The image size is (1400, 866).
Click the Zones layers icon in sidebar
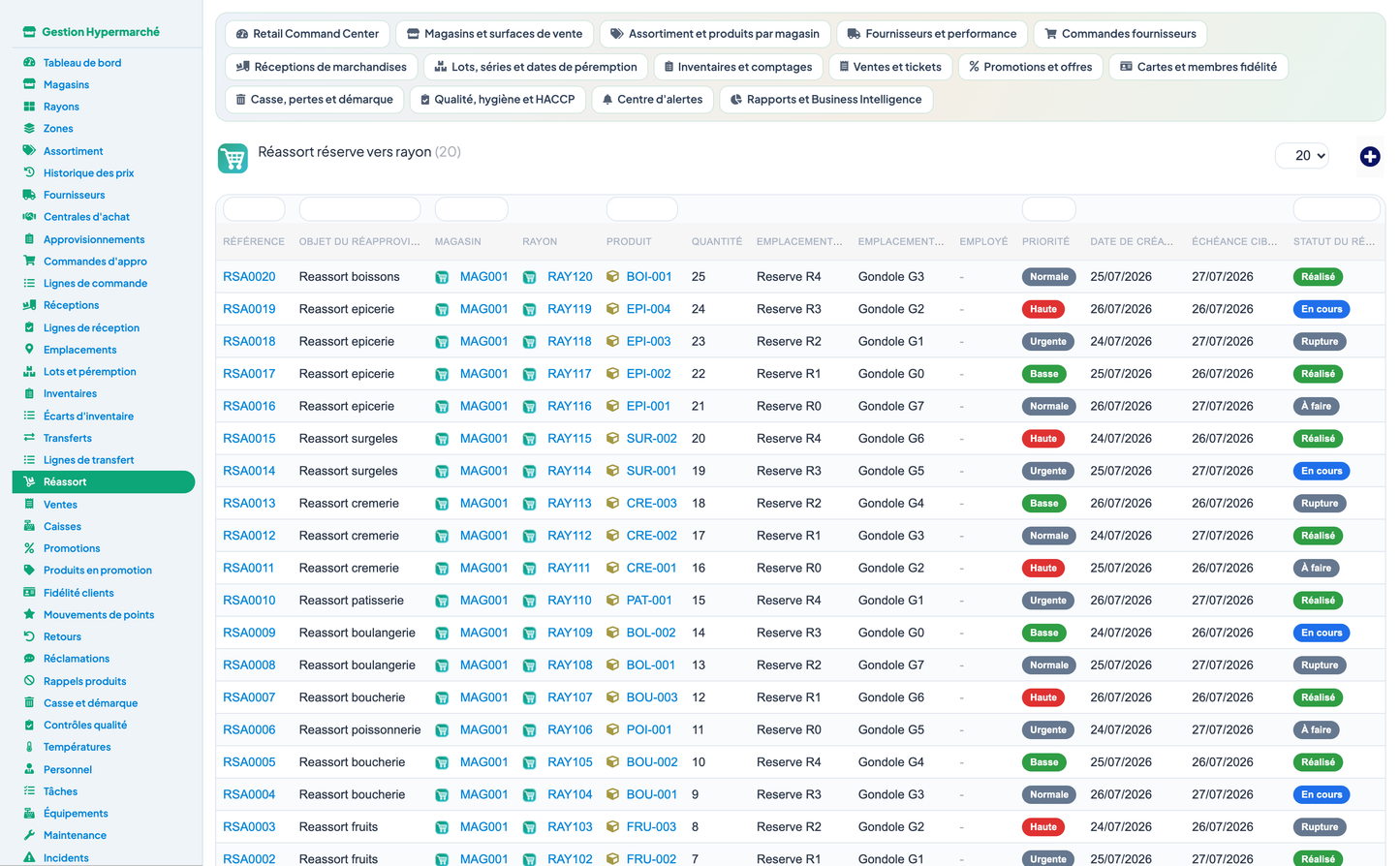pos(29,129)
